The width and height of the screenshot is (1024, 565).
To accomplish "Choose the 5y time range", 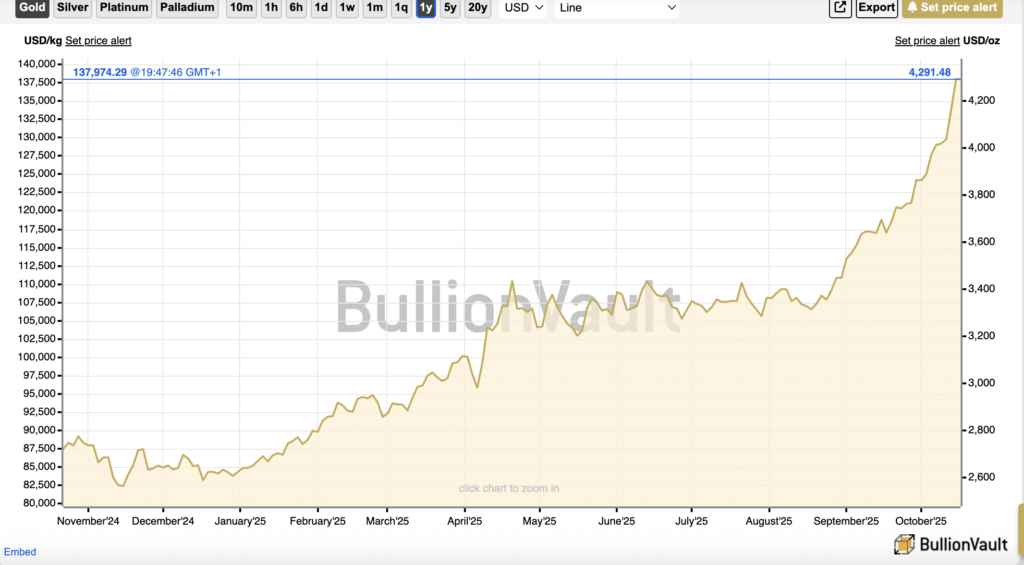I will pyautogui.click(x=450, y=8).
